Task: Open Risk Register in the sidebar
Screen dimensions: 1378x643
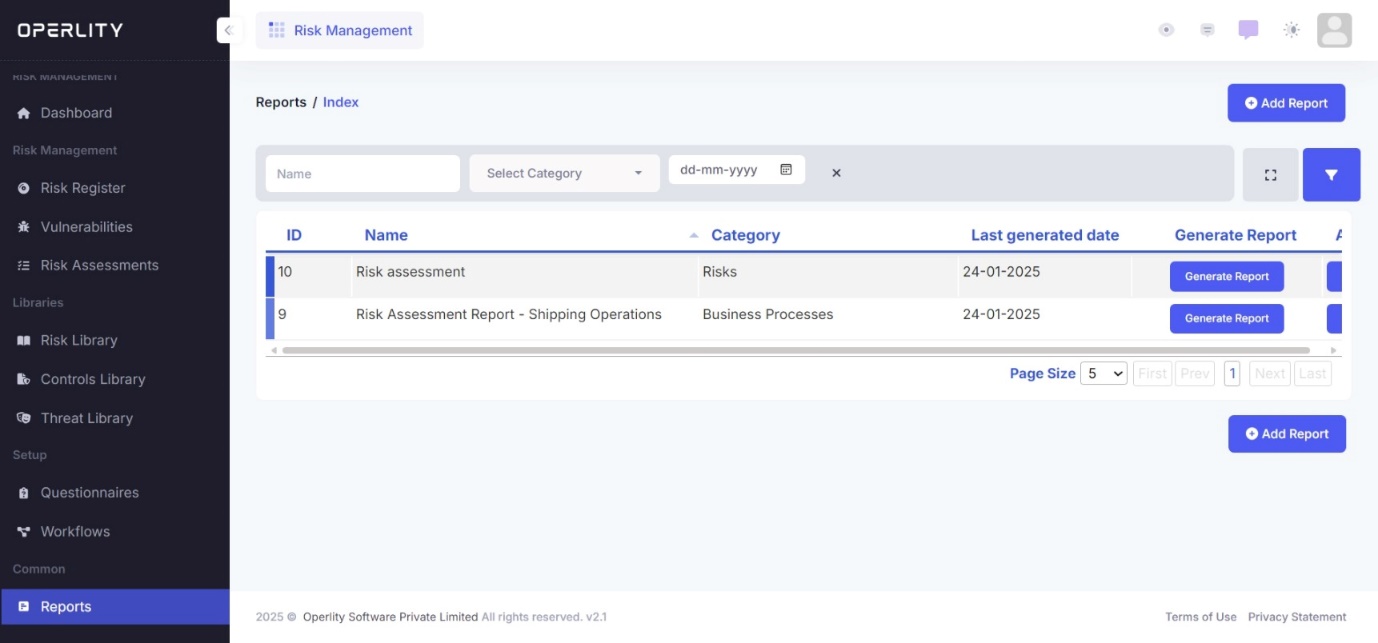Action: 83,188
